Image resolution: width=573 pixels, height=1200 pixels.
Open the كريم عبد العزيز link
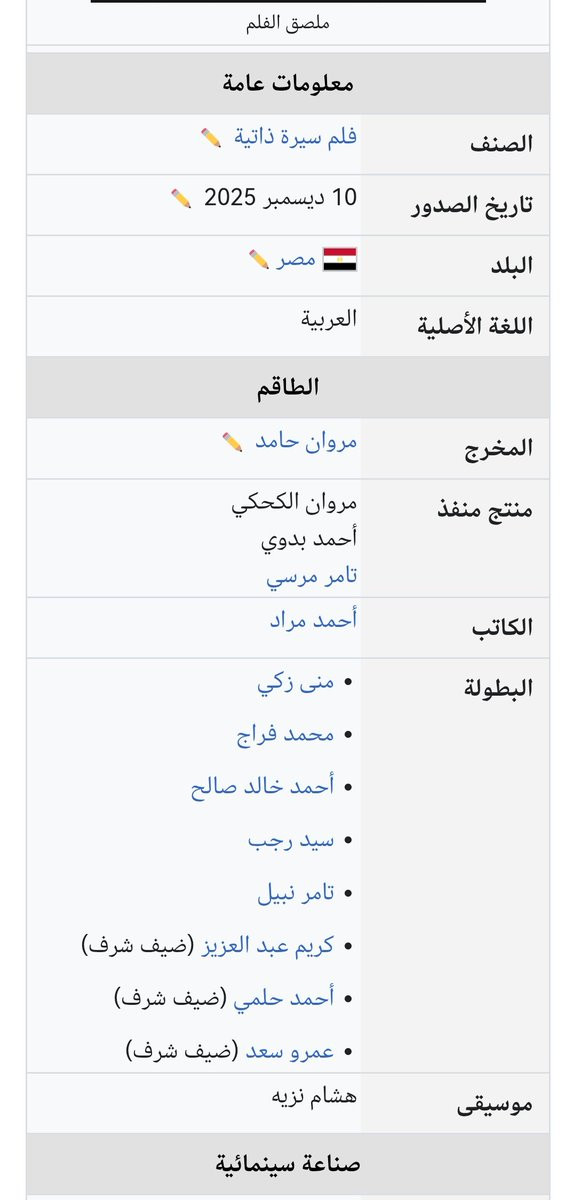(x=269, y=946)
